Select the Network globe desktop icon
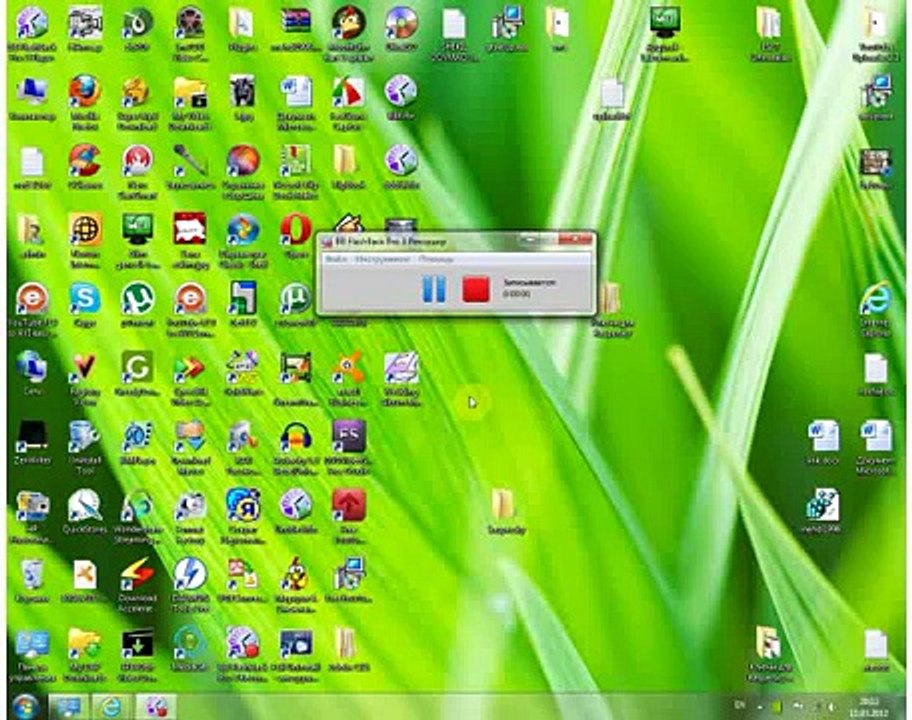912x720 pixels. pos(32,374)
